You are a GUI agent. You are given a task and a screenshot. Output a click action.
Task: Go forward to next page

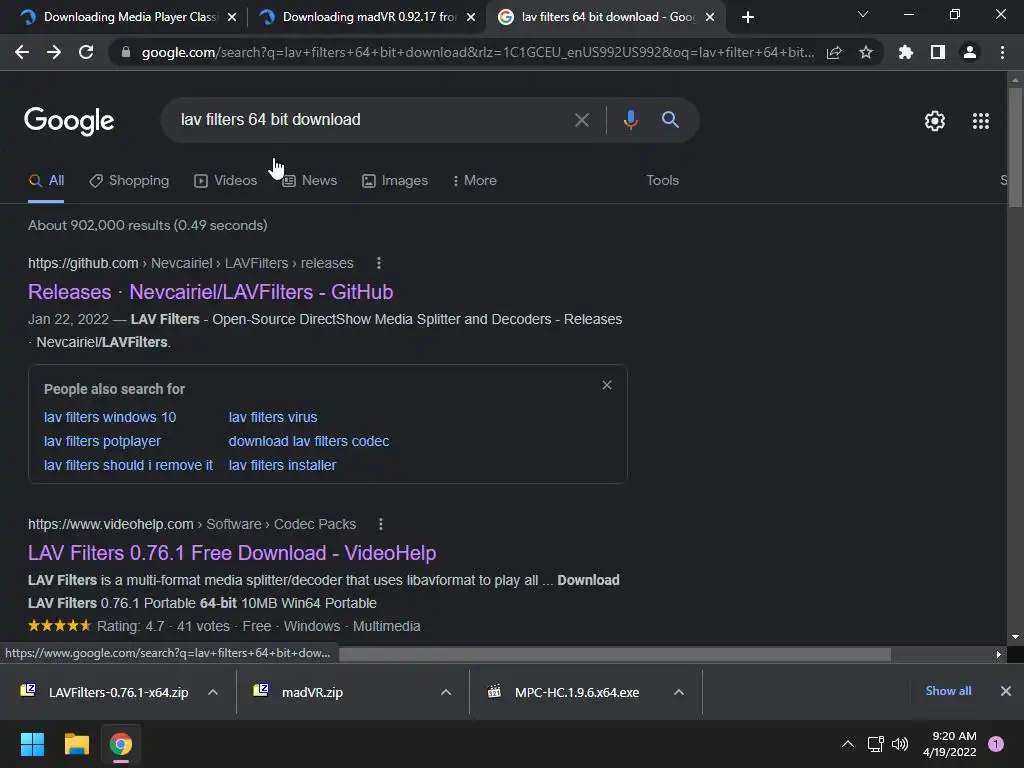pos(54,52)
